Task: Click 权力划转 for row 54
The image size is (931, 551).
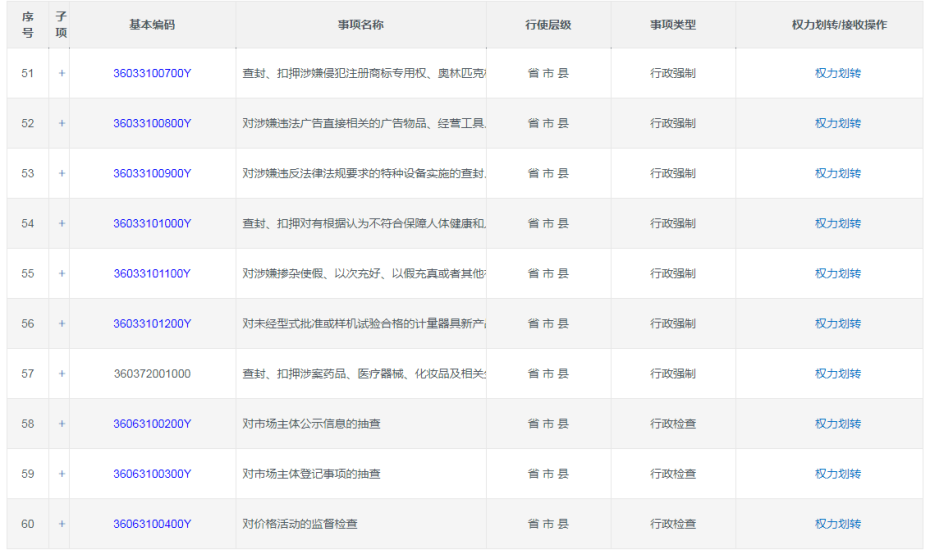Action: (x=837, y=223)
